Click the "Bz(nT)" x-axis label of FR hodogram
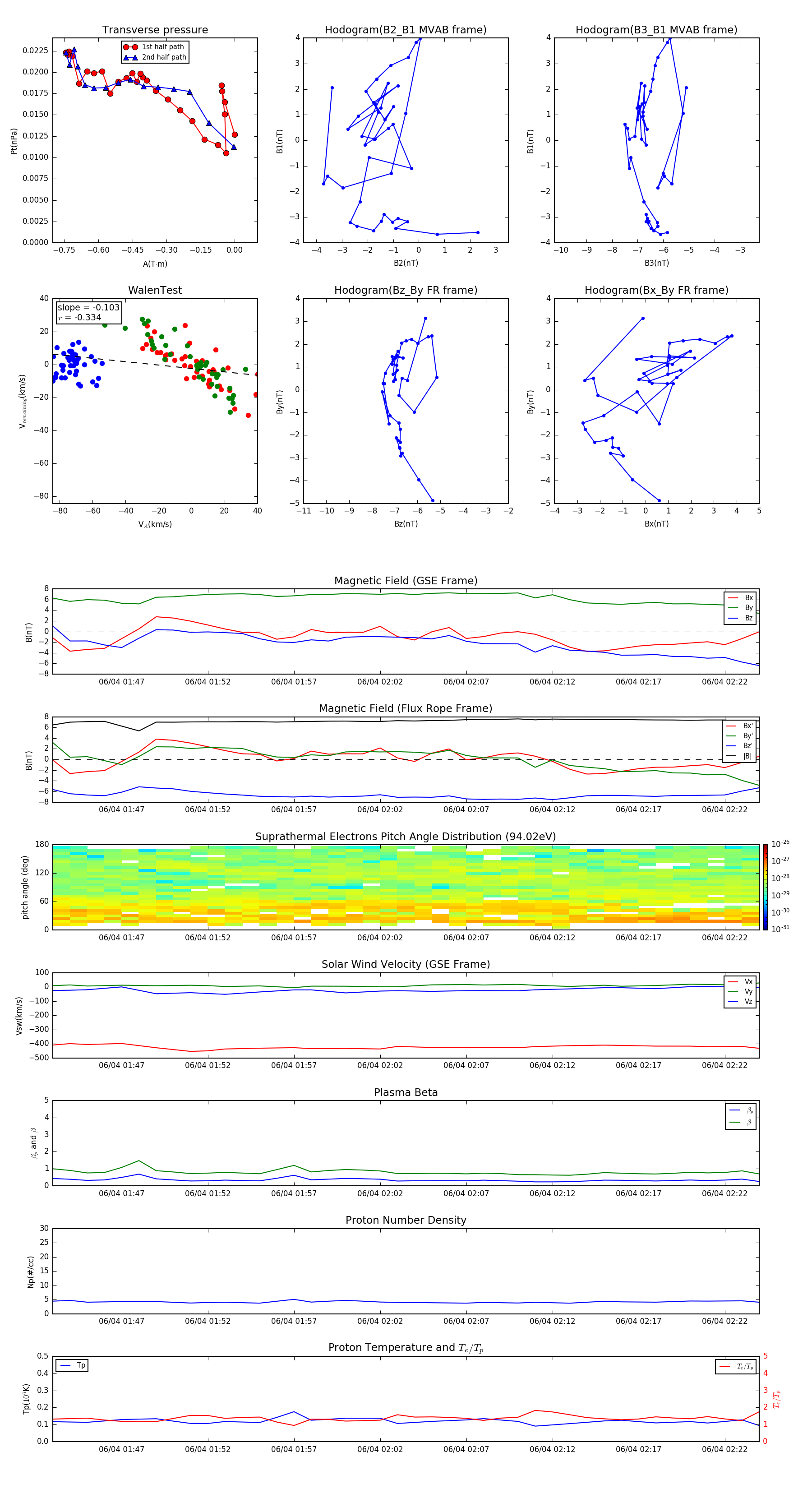Screen dimensions: 812x1489 406,524
